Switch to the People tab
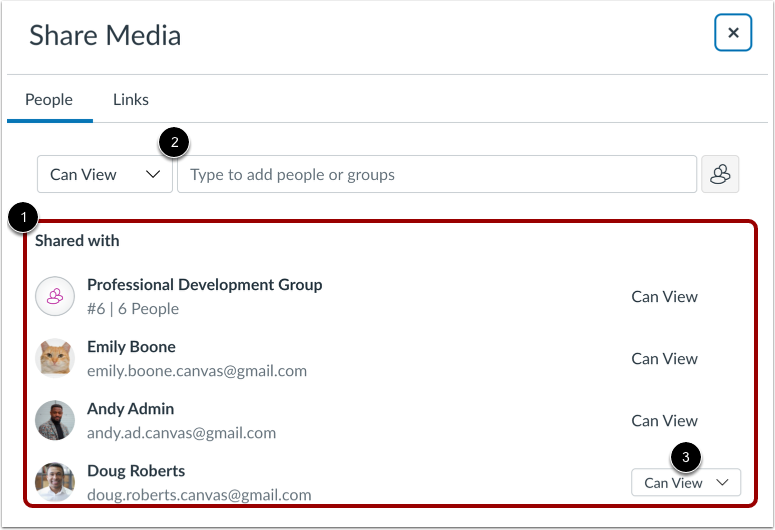This screenshot has width=775, height=530. point(49,100)
